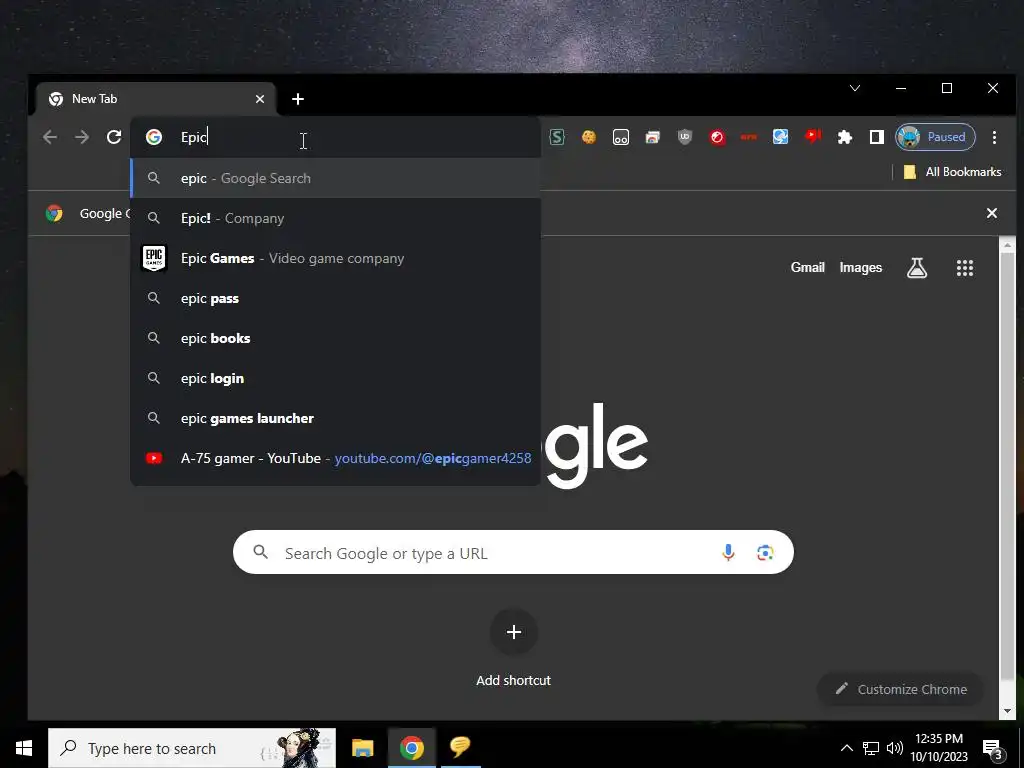The width and height of the screenshot is (1024, 768).
Task: Click the page scrollbar down arrow
Action: (1007, 711)
